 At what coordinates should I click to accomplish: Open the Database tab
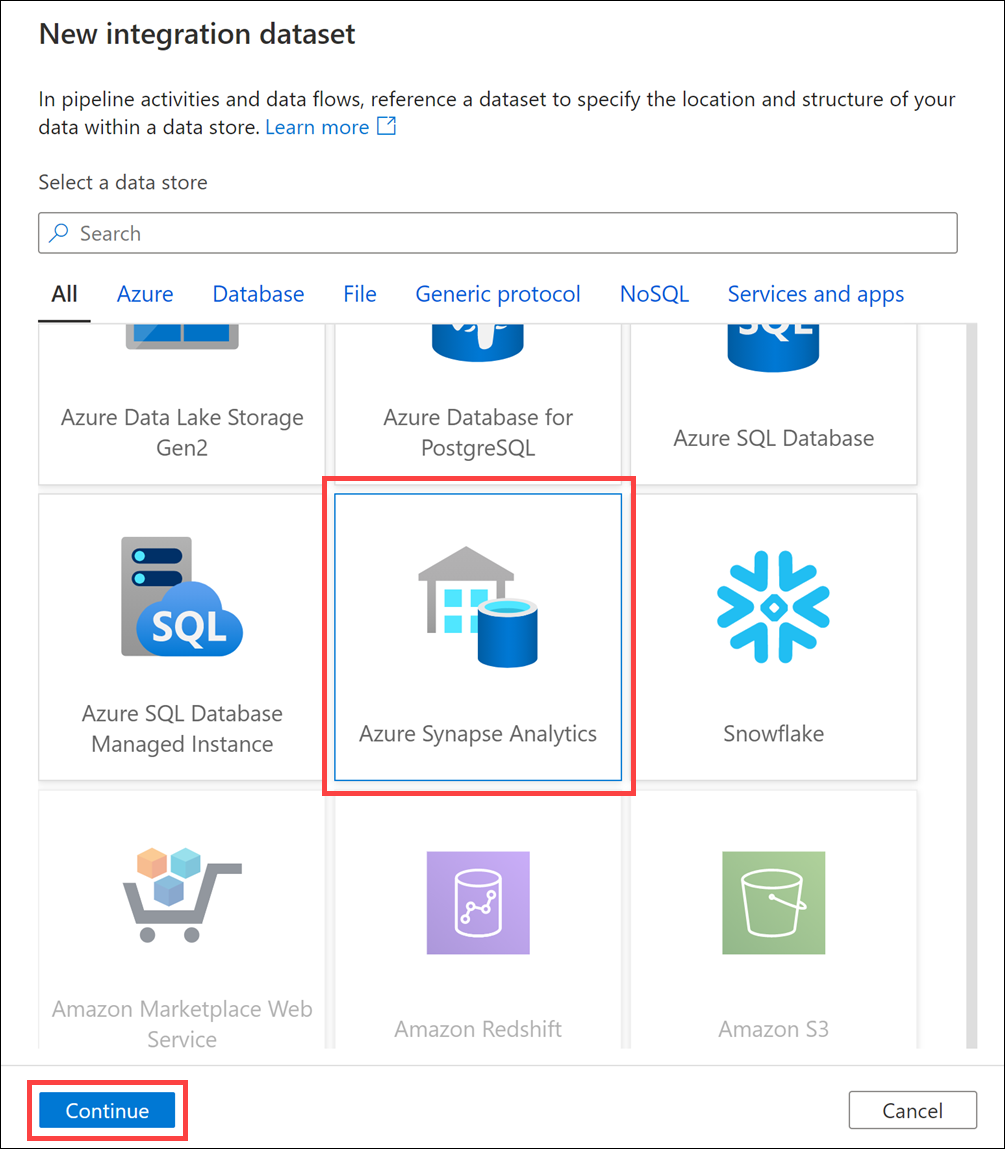click(258, 294)
